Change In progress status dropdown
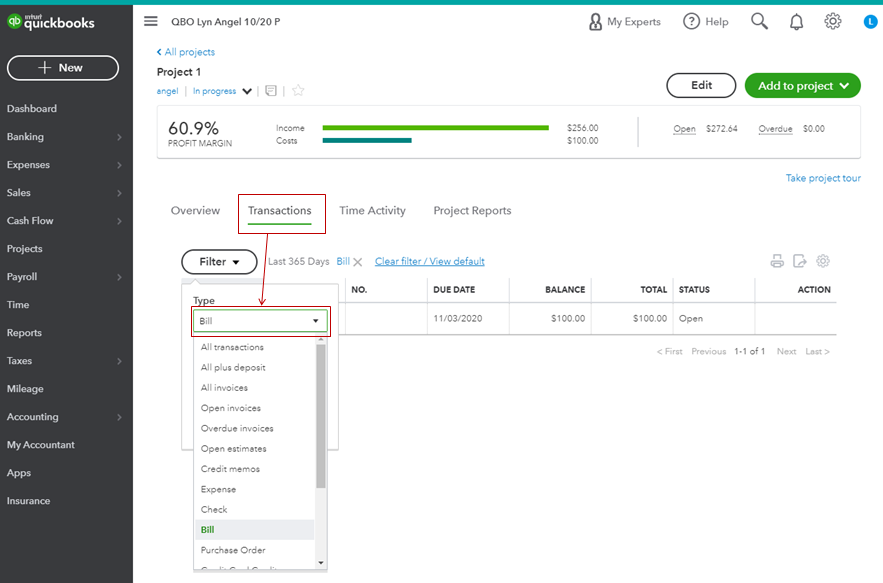Image resolution: width=883 pixels, height=583 pixels. [x=222, y=91]
